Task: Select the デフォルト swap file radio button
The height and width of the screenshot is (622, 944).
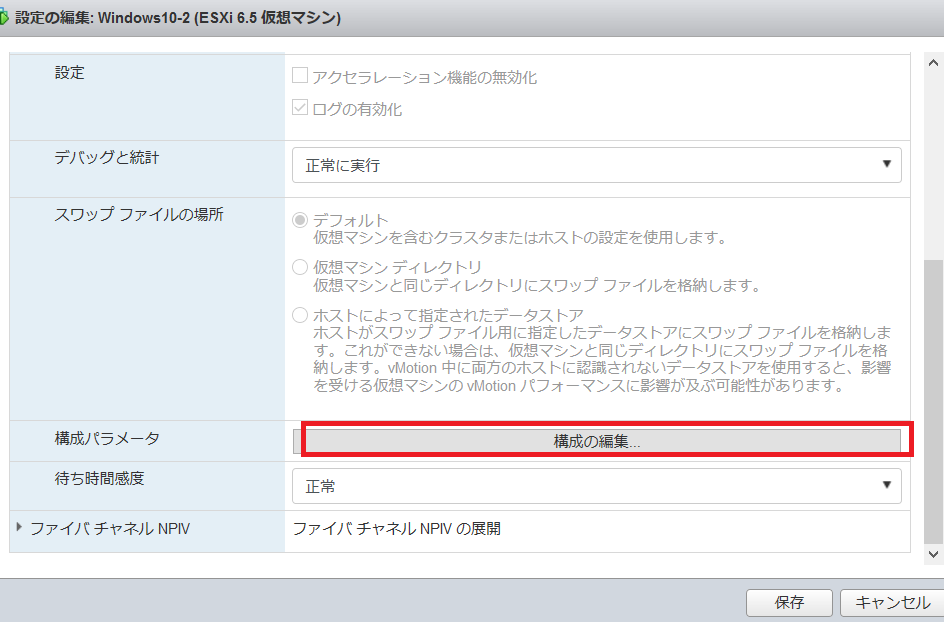Action: 300,220
